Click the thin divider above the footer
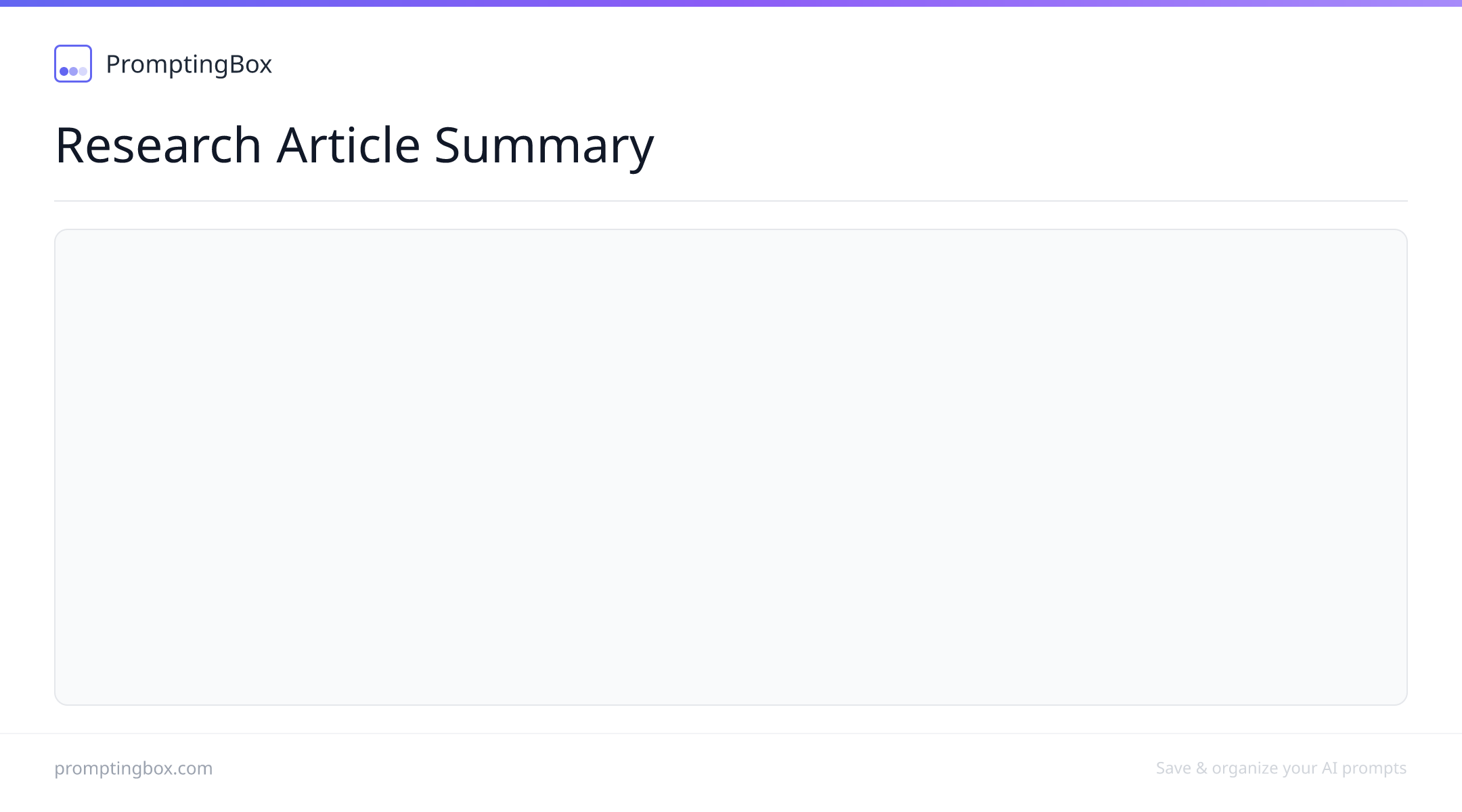 (731, 734)
